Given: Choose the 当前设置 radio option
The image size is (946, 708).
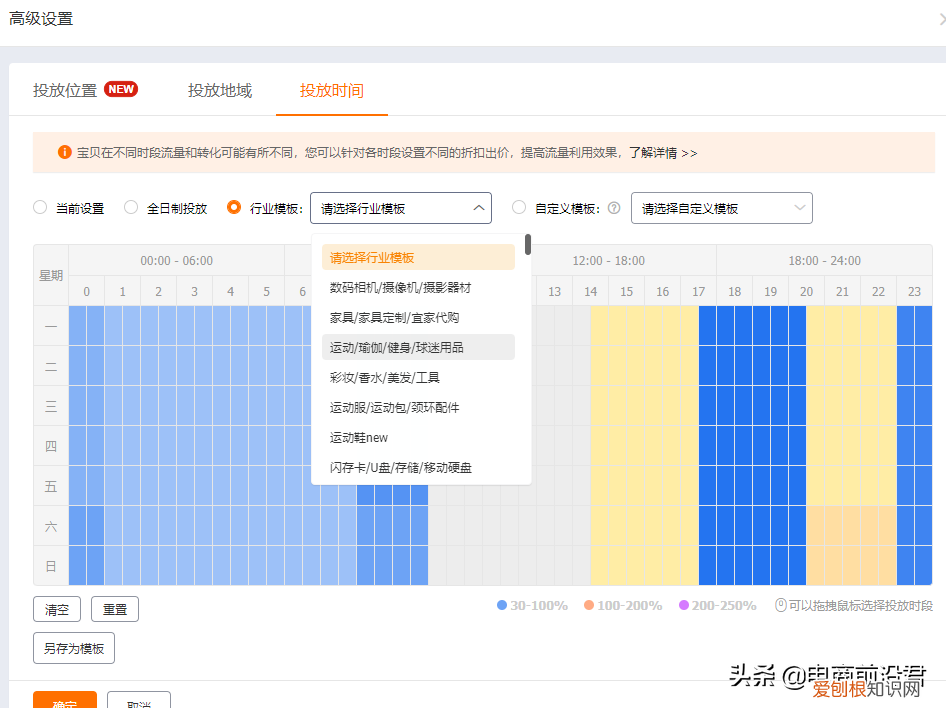Looking at the screenshot, I should [x=39, y=207].
